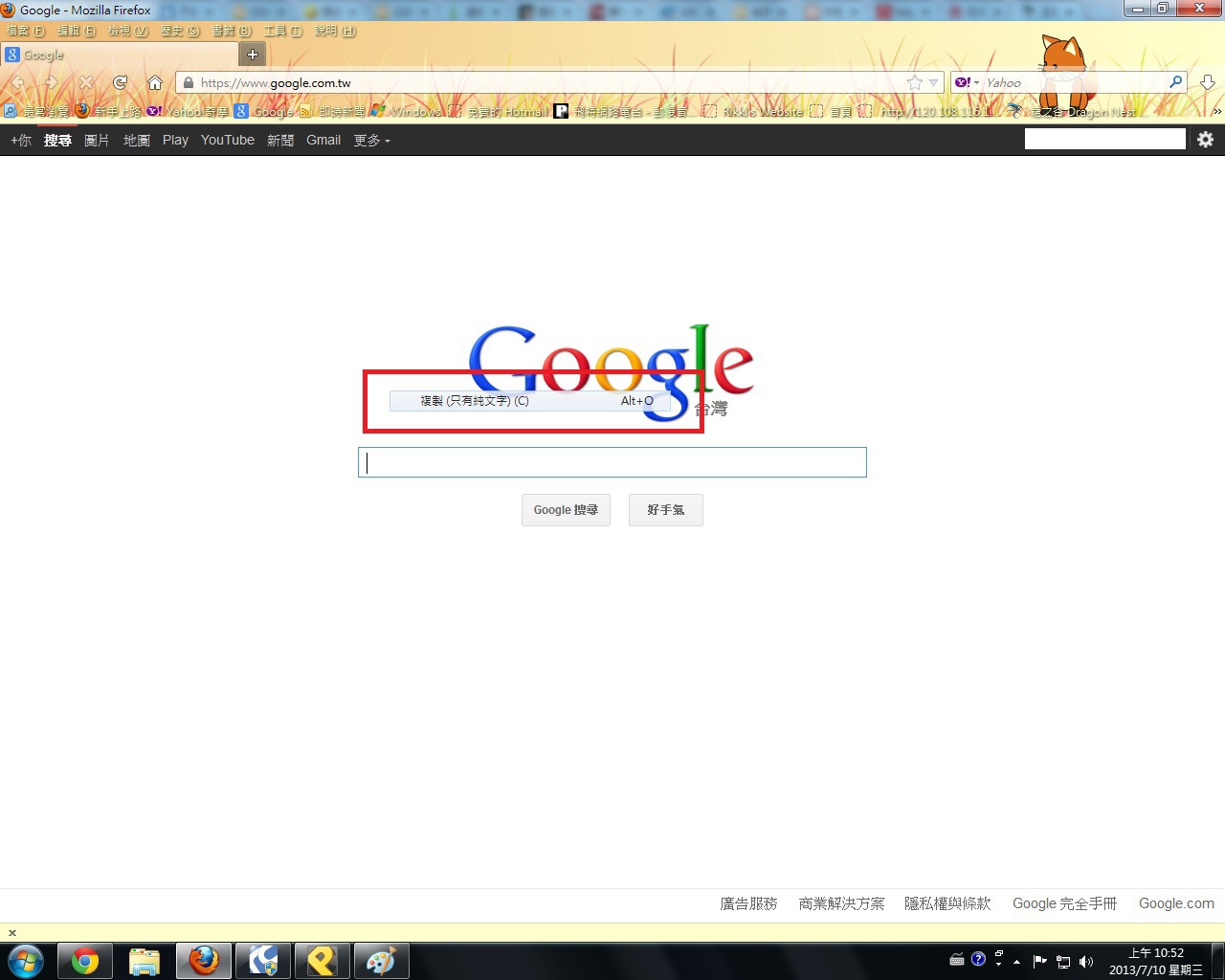Screen dimensions: 1225x980
Task: Go to 地圖 in Google bar
Action: pyautogui.click(x=137, y=140)
